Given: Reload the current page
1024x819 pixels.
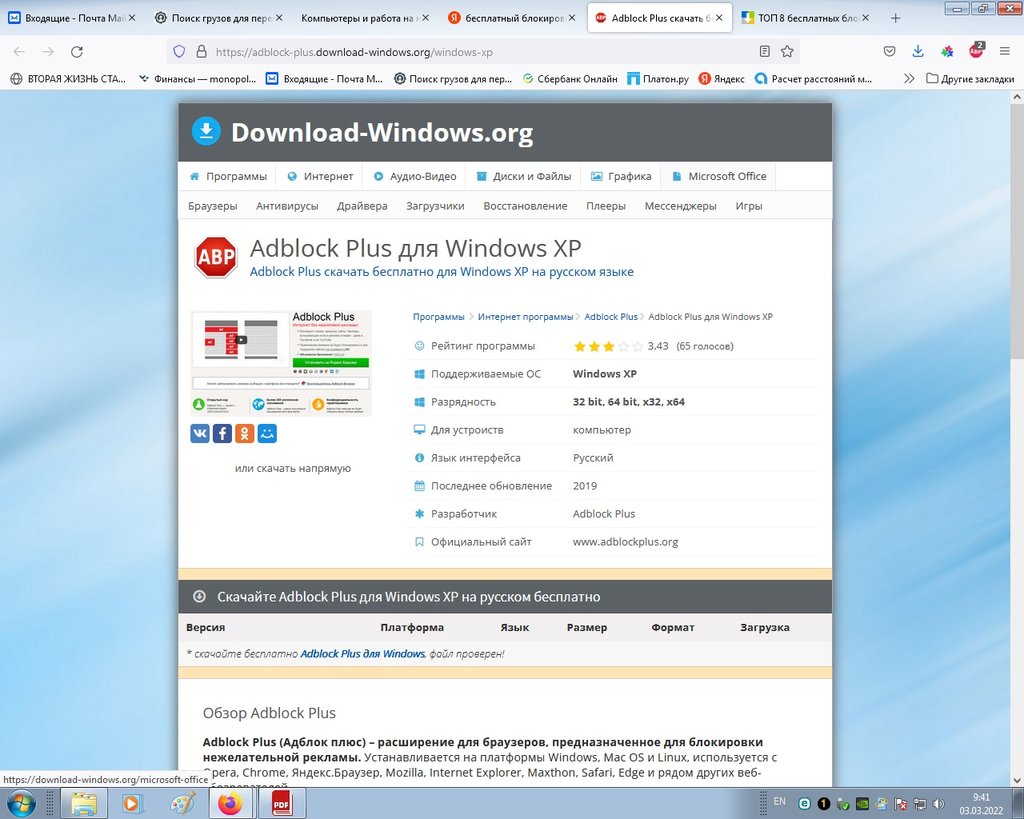Looking at the screenshot, I should click(x=77, y=52).
